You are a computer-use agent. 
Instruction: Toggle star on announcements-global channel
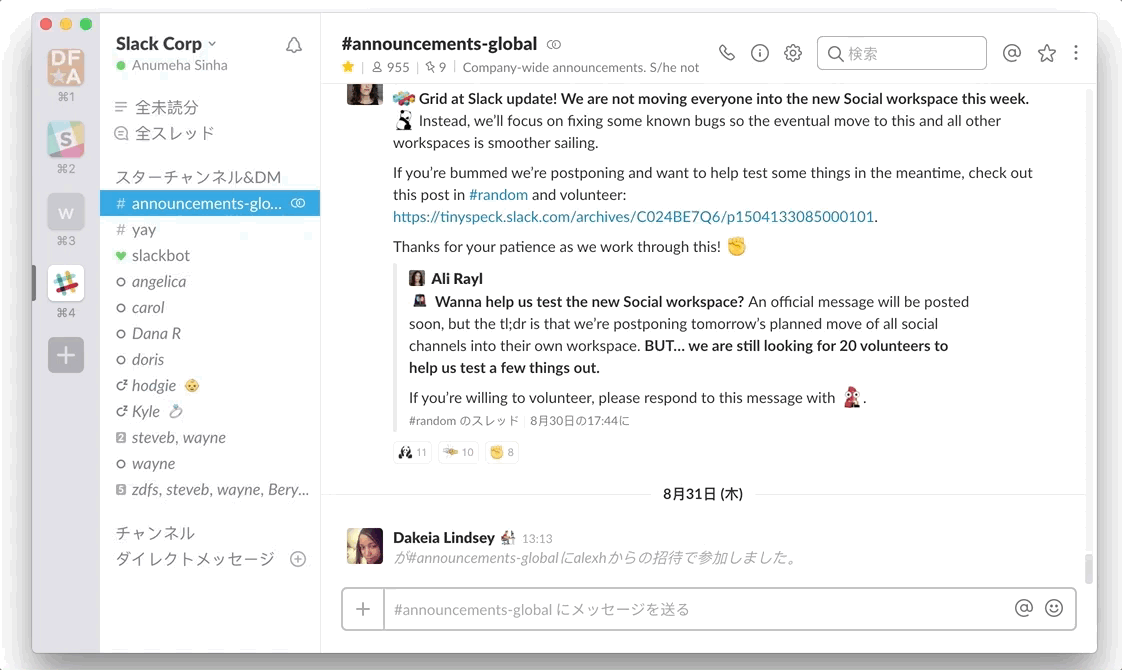[x=348, y=67]
